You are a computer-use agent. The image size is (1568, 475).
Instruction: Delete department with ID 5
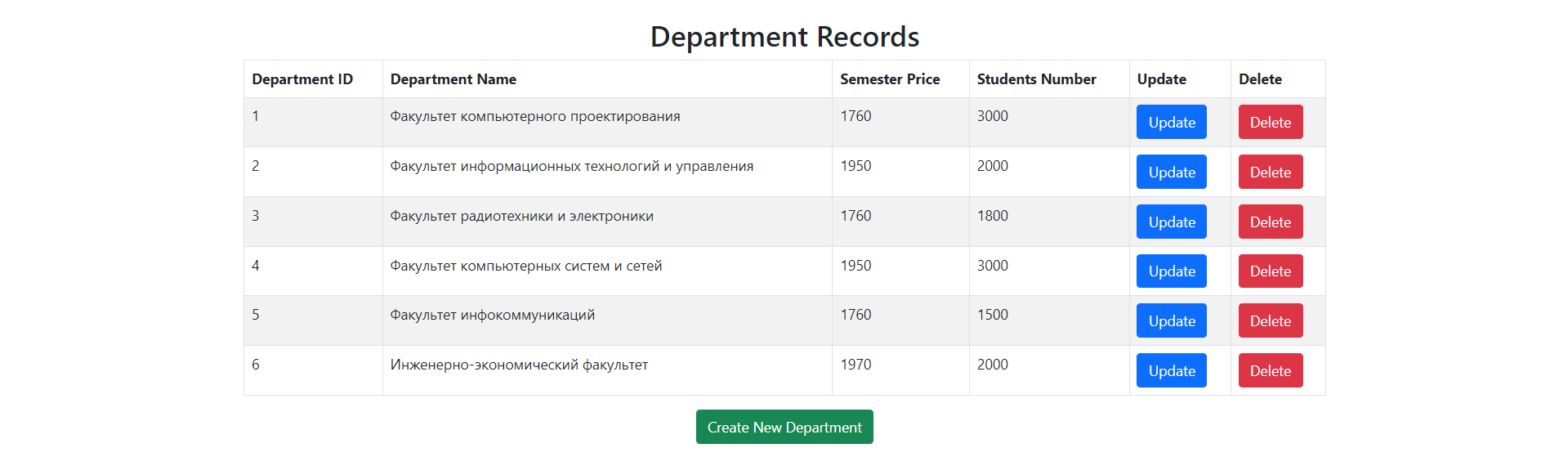1271,320
